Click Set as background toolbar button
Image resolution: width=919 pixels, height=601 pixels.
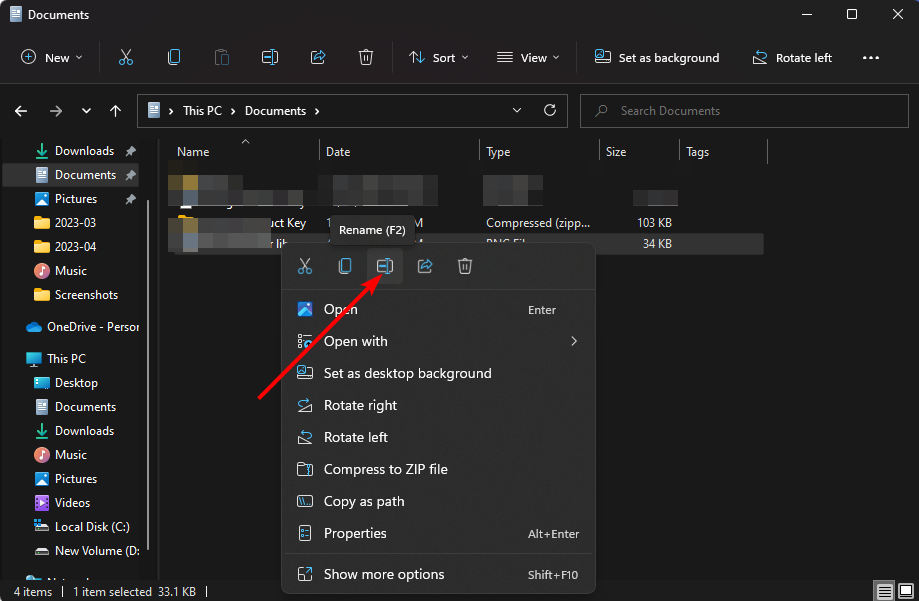click(657, 57)
